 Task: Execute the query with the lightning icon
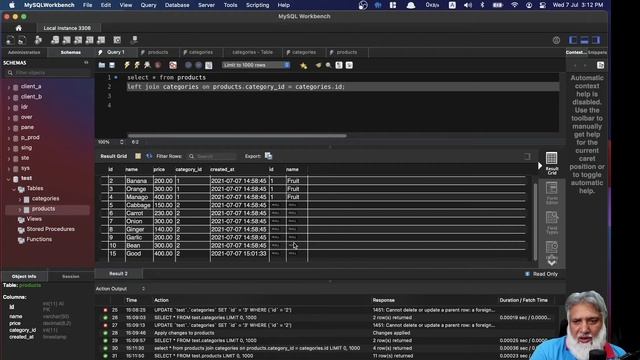127,65
